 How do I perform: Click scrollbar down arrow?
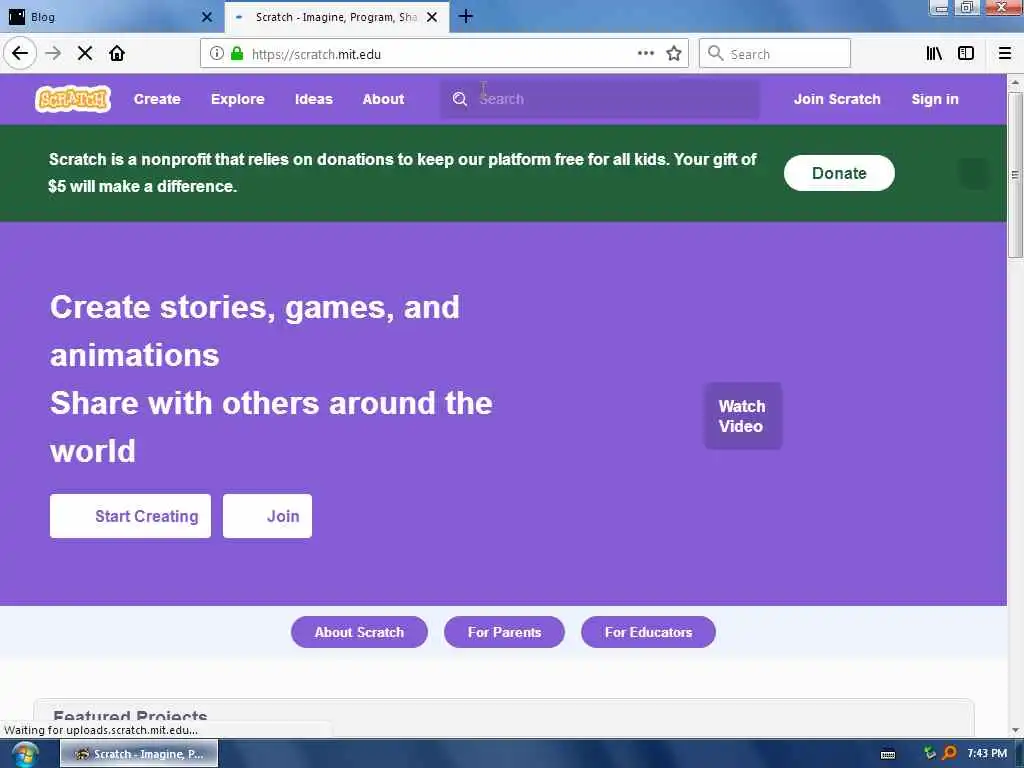tap(1015, 730)
